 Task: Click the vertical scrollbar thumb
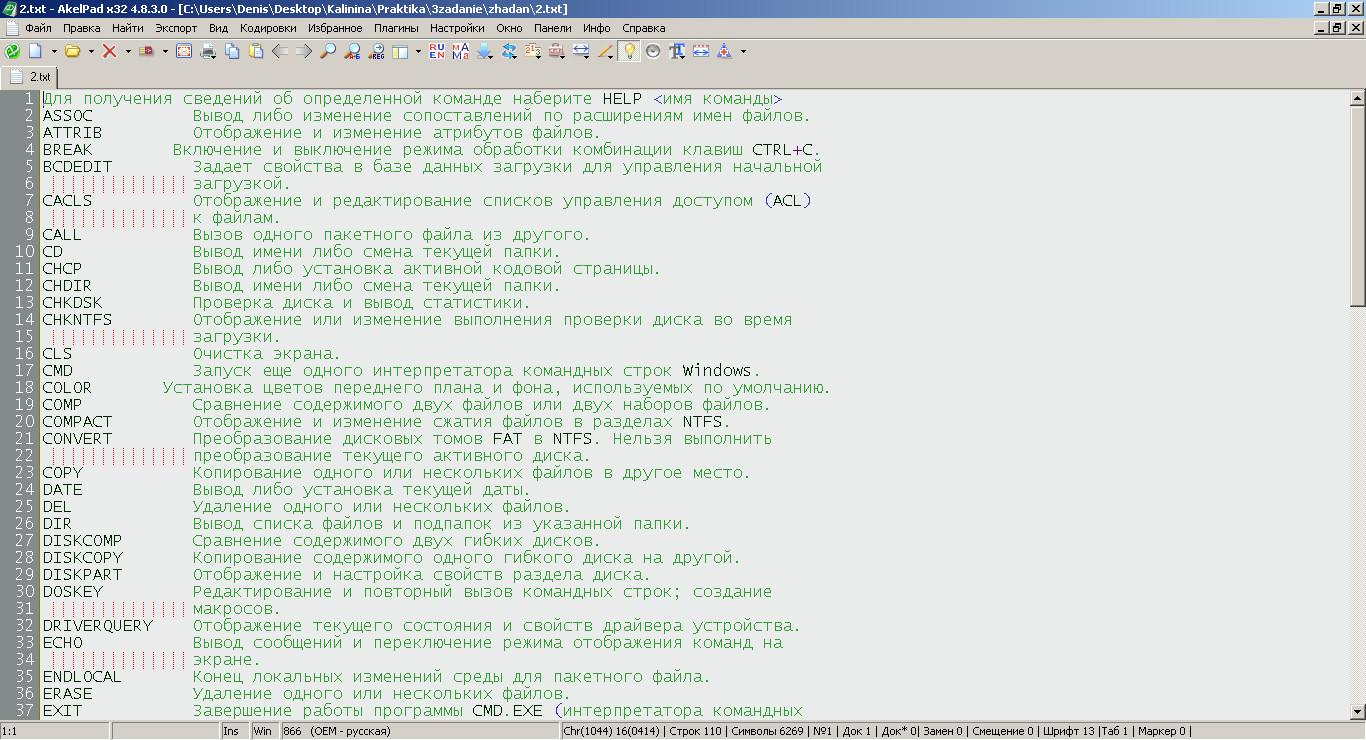[x=1358, y=205]
